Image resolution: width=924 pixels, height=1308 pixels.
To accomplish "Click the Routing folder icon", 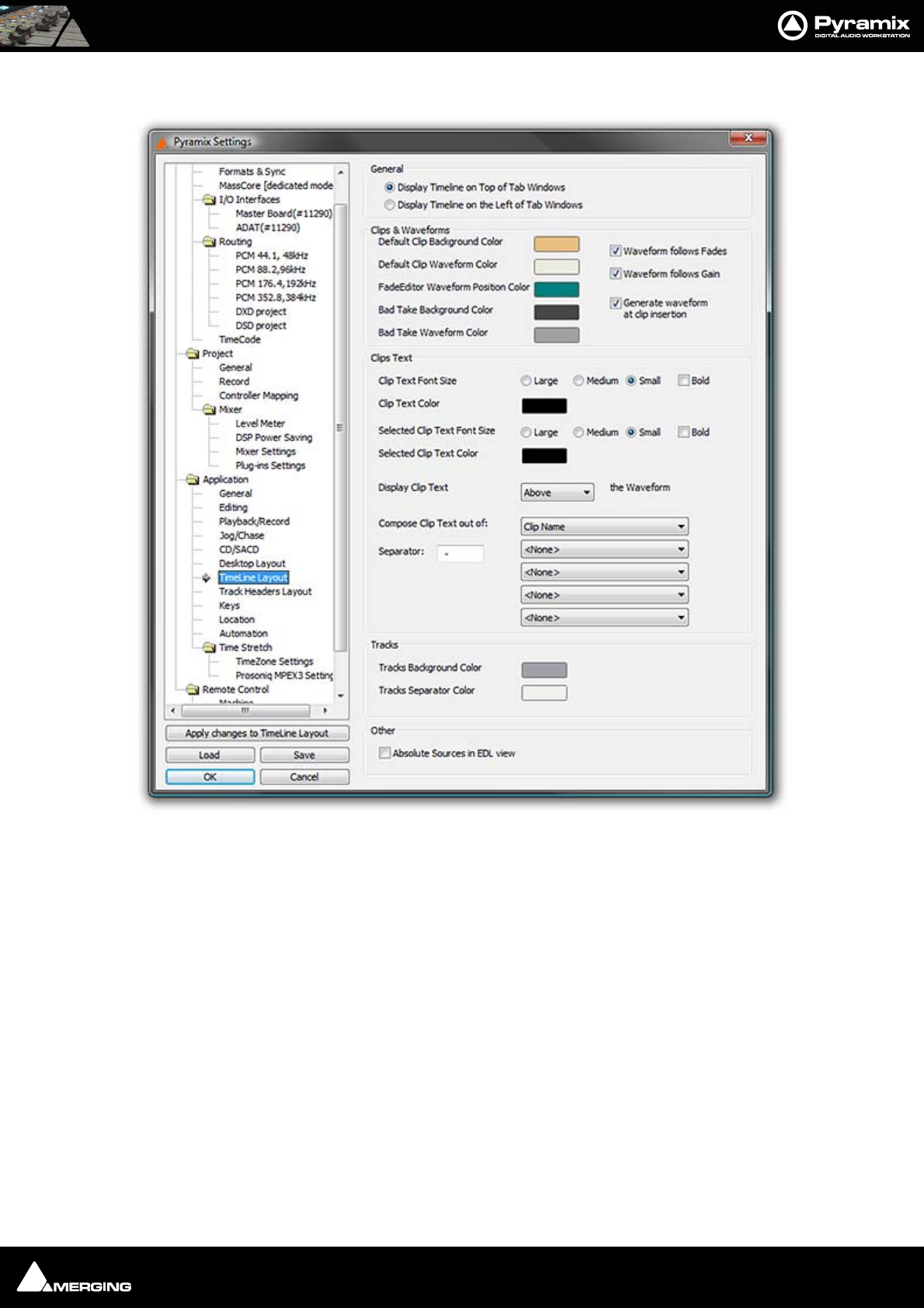I will pyautogui.click(x=209, y=242).
